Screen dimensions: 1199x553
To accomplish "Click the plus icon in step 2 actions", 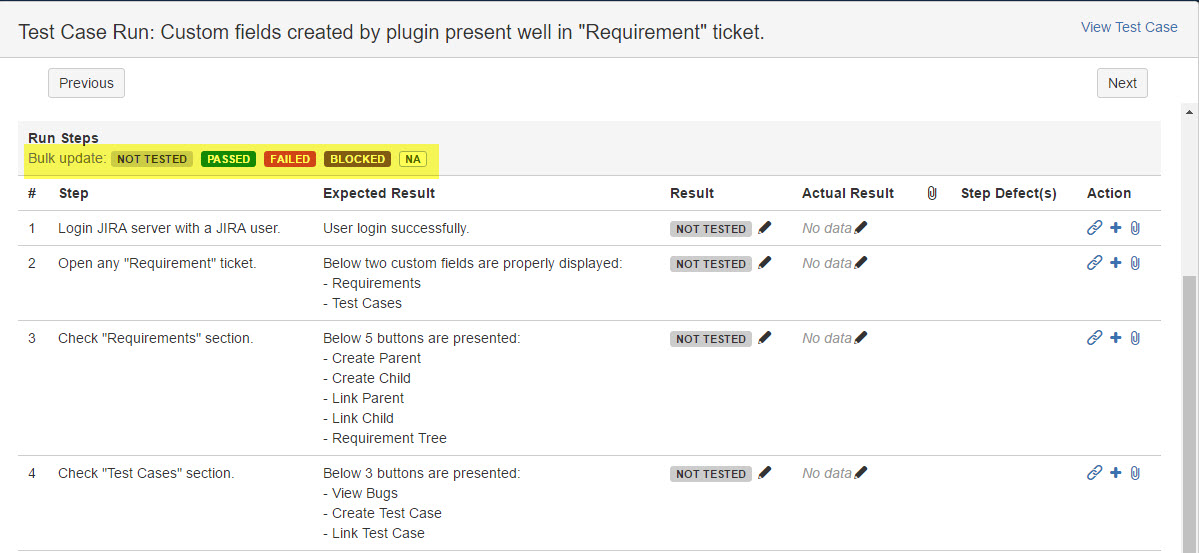I will click(1116, 263).
